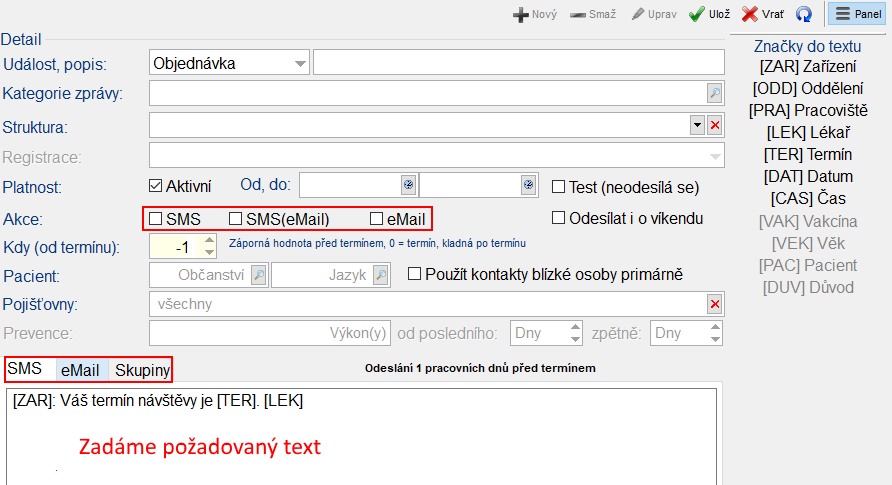Click the Vrať red X revert icon
Viewport: 892px width, 485px height.
750,14
